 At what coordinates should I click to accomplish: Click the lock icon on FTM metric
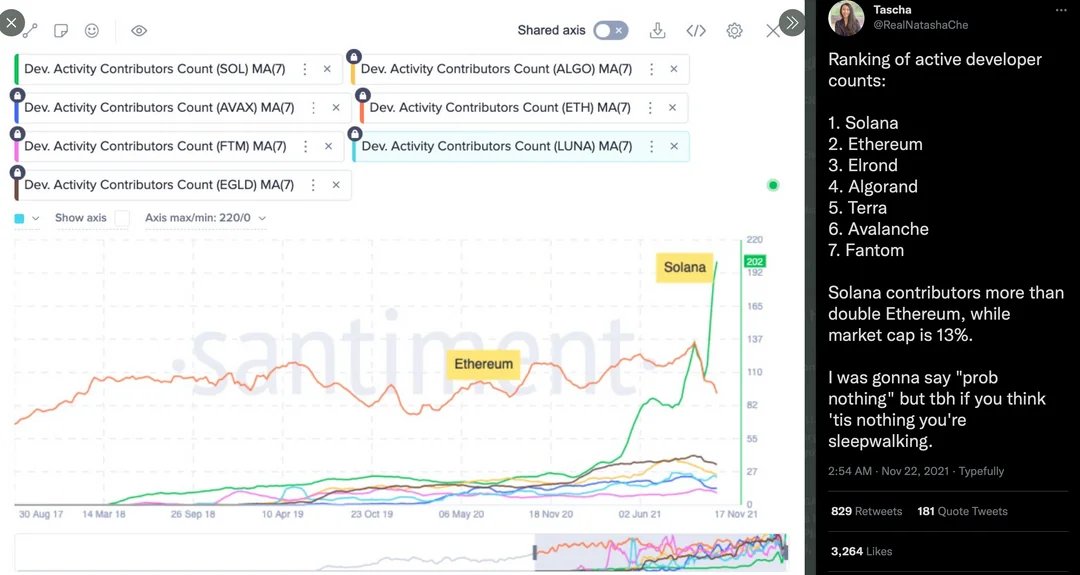tap(18, 133)
